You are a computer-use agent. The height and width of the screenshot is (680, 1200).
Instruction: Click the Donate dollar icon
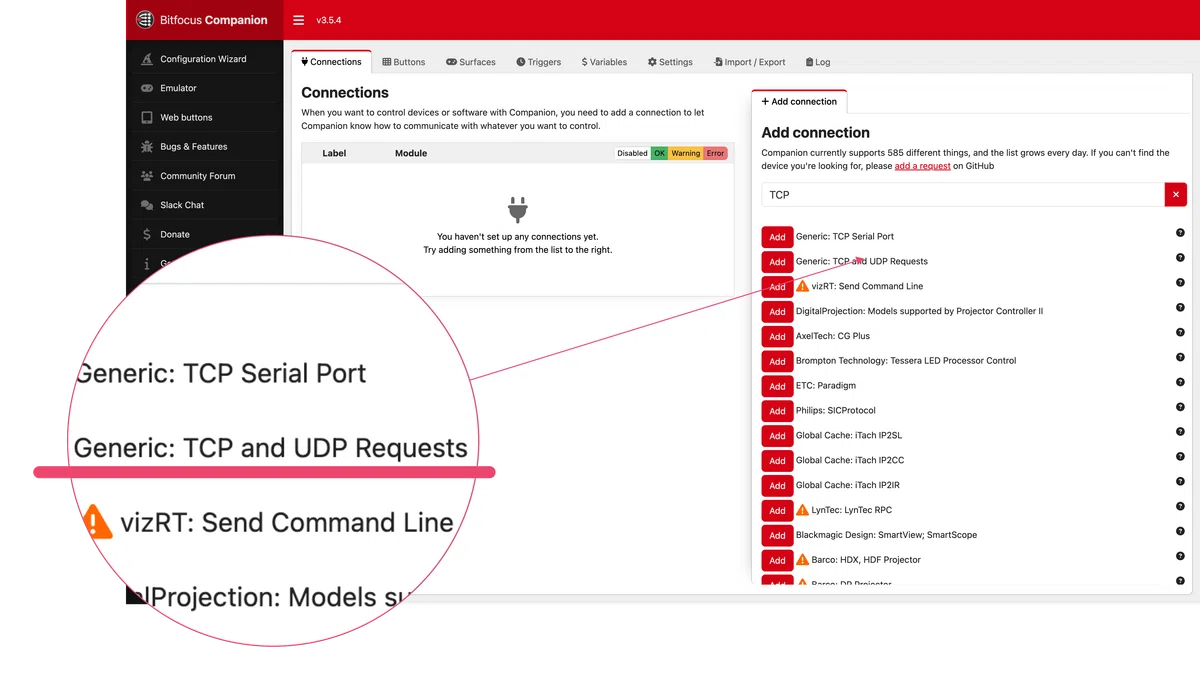tap(147, 234)
